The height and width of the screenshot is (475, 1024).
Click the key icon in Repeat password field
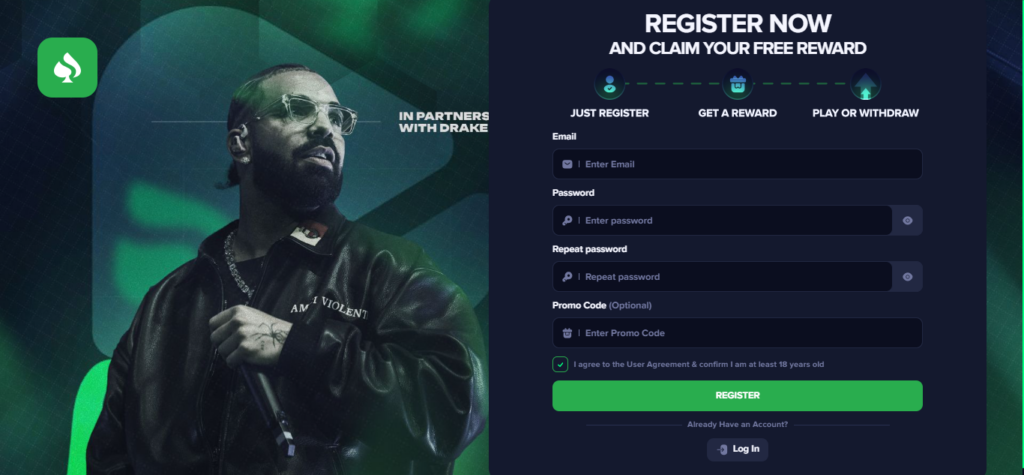pyautogui.click(x=567, y=276)
